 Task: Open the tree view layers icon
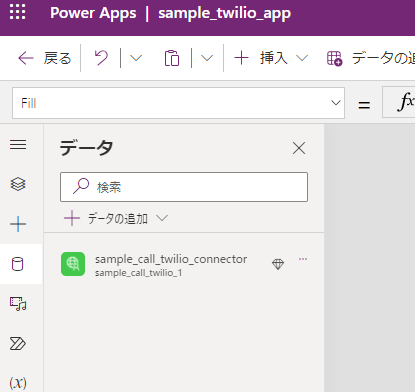(x=18, y=184)
